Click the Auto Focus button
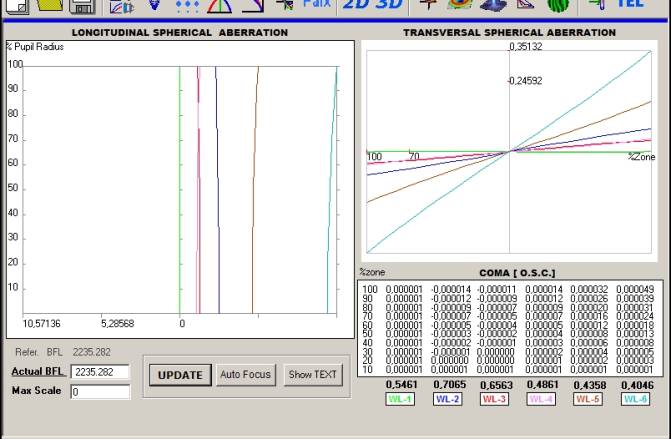The width and height of the screenshot is (671, 439). 246,375
